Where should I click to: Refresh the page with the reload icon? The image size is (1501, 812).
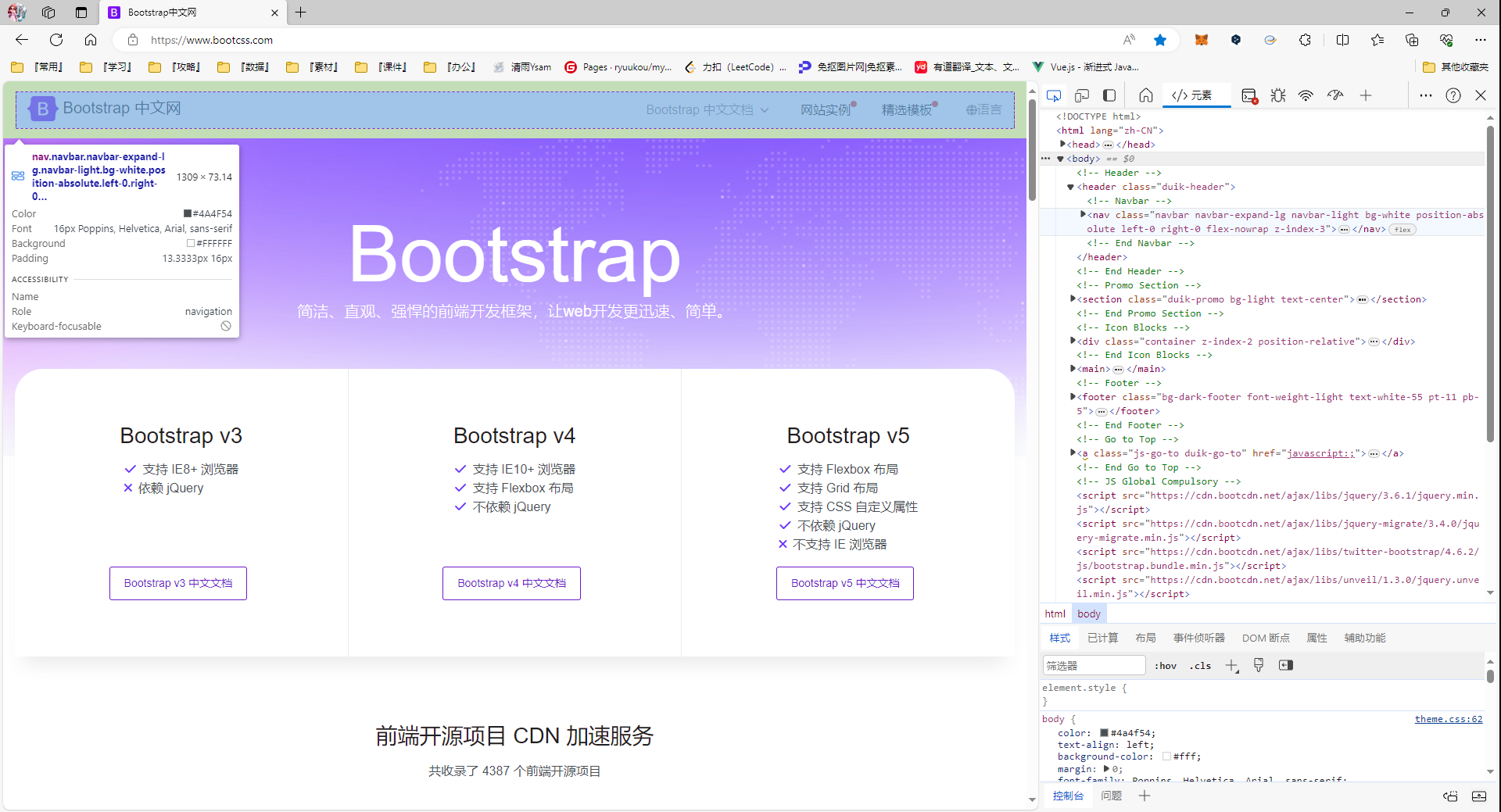pyautogui.click(x=56, y=40)
